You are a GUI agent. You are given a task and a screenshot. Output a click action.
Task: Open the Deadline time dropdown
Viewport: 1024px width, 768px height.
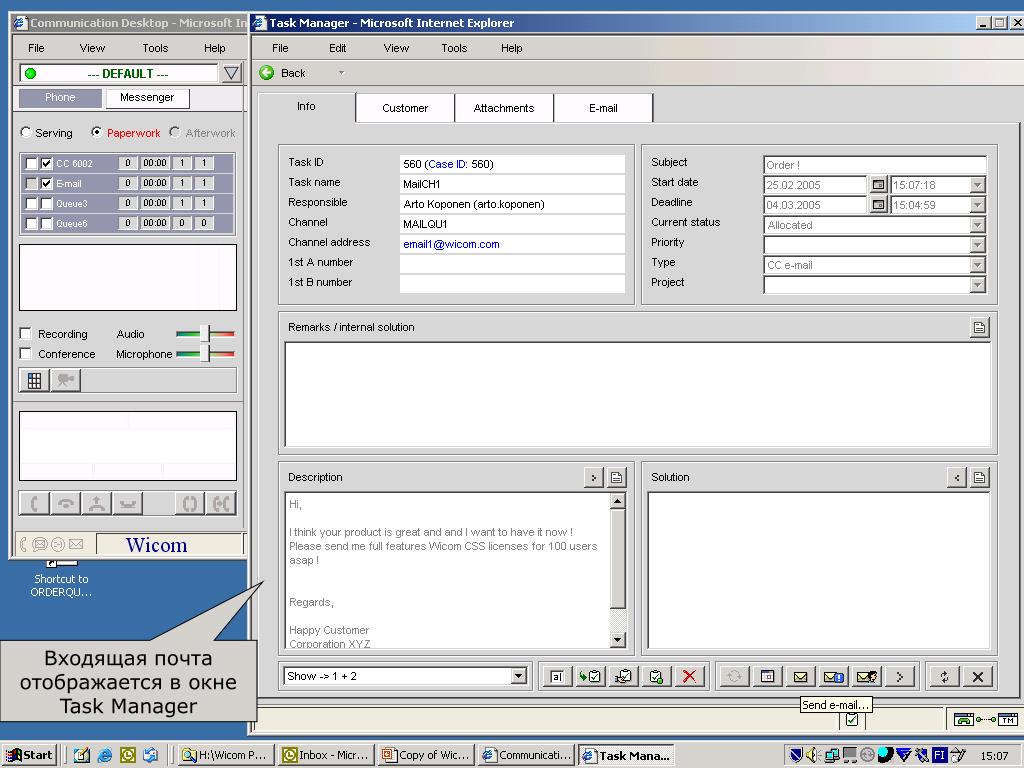point(977,205)
